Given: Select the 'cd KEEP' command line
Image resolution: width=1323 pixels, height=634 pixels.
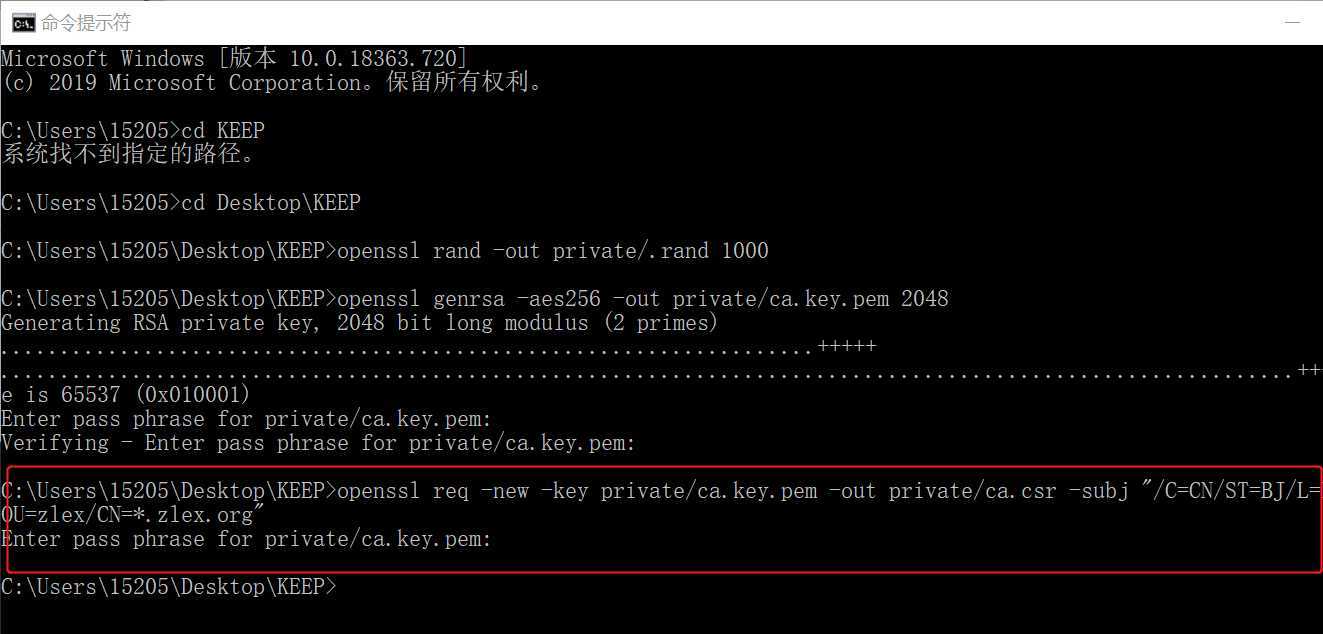Looking at the screenshot, I should click(x=133, y=131).
